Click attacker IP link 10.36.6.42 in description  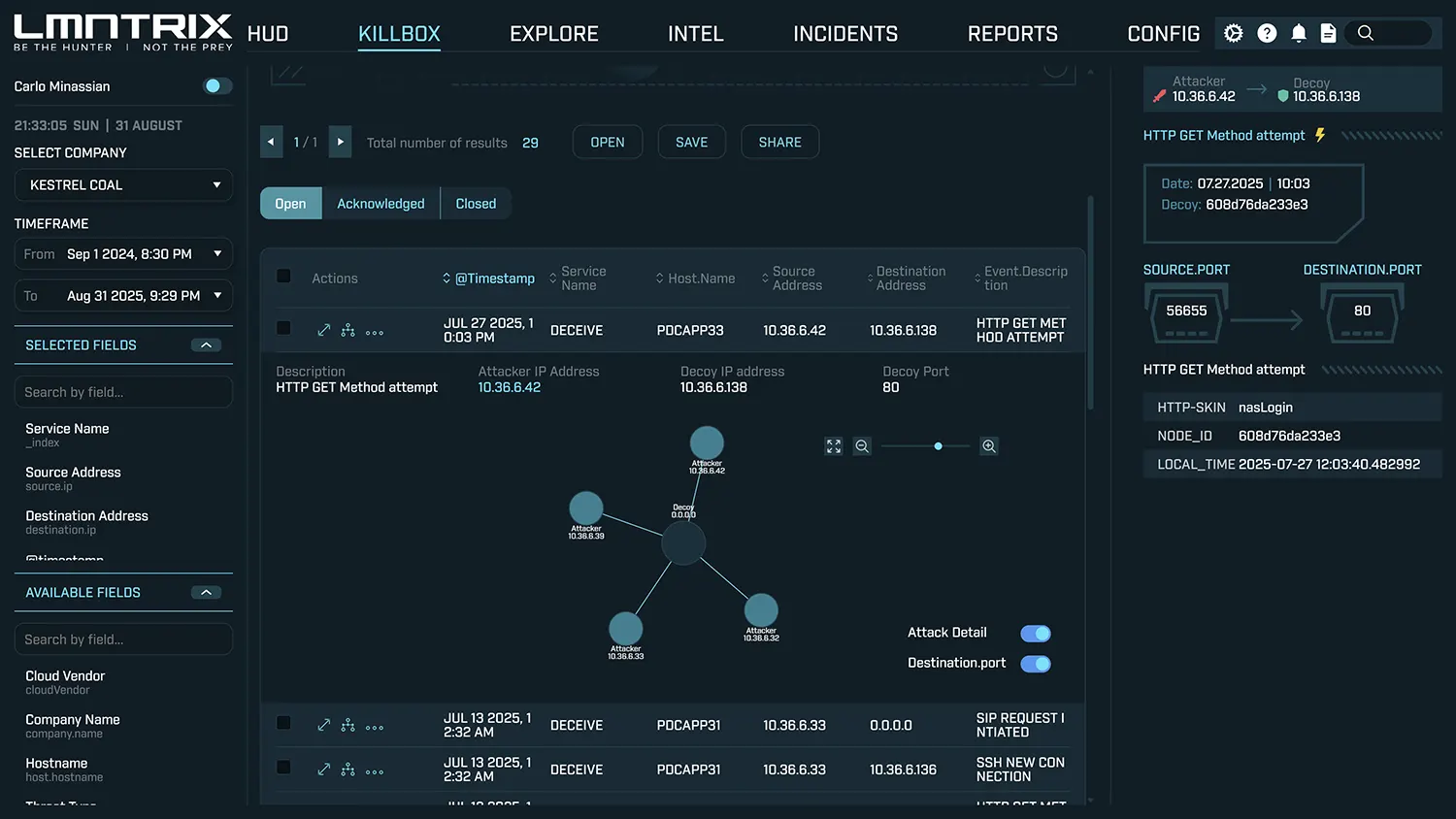[510, 387]
